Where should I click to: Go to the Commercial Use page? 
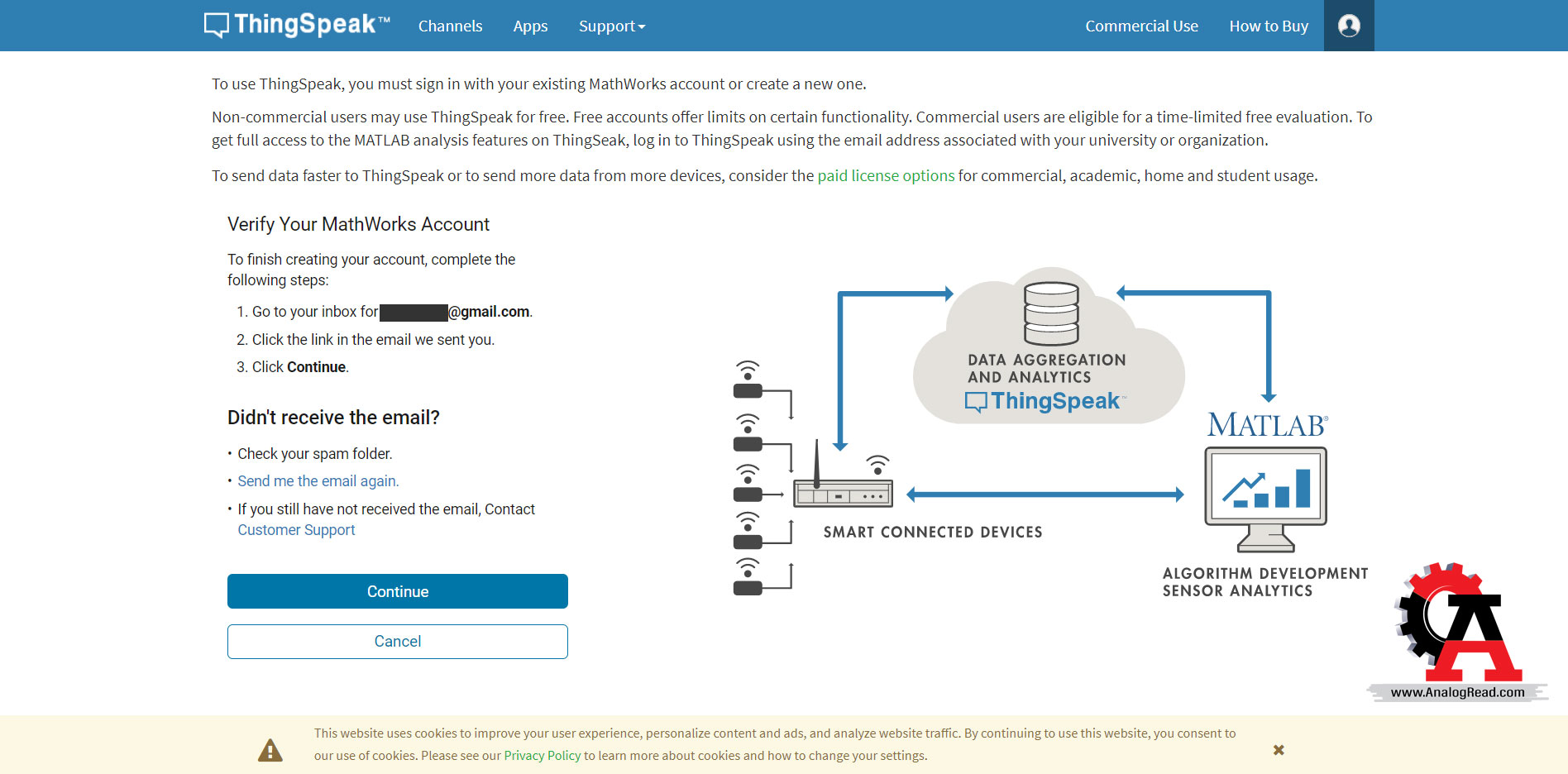click(x=1141, y=26)
